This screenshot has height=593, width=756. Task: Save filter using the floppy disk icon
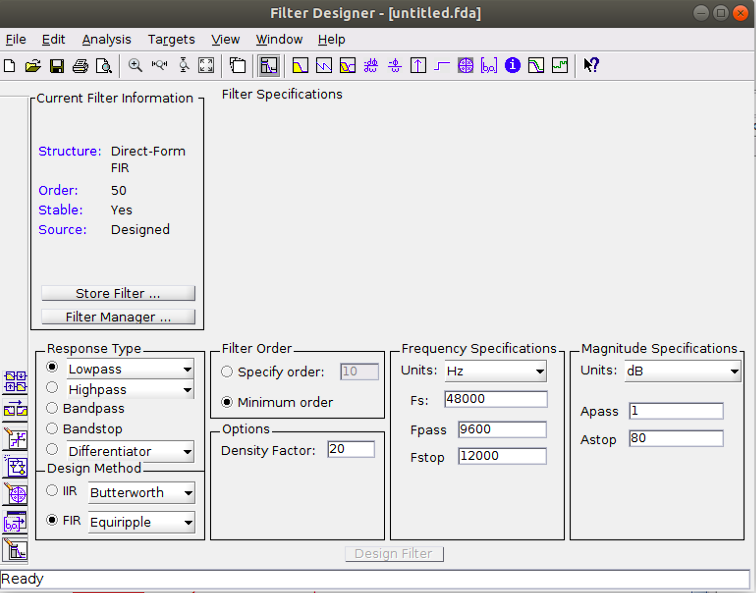(56, 66)
